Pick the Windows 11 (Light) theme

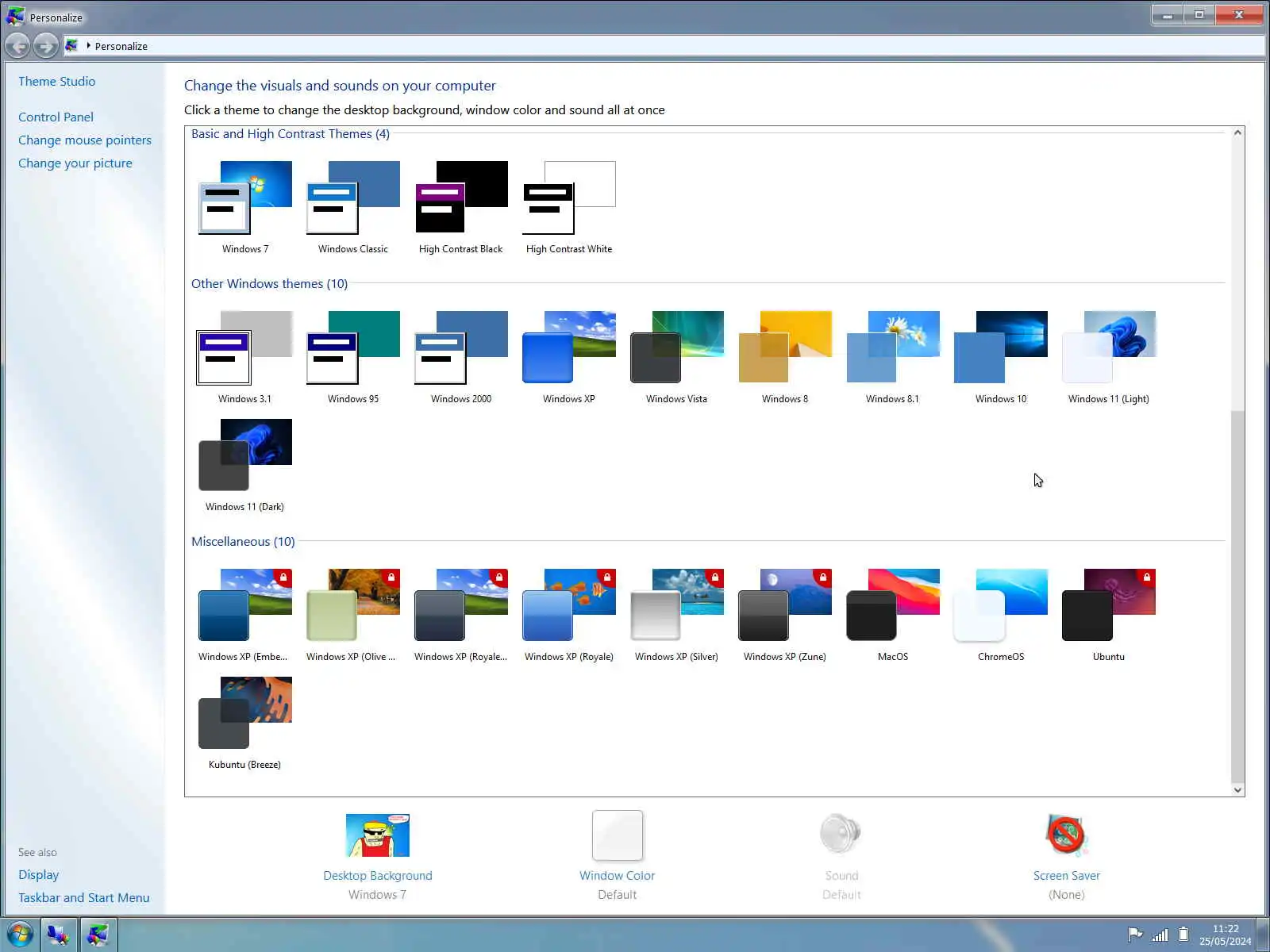tap(1109, 357)
